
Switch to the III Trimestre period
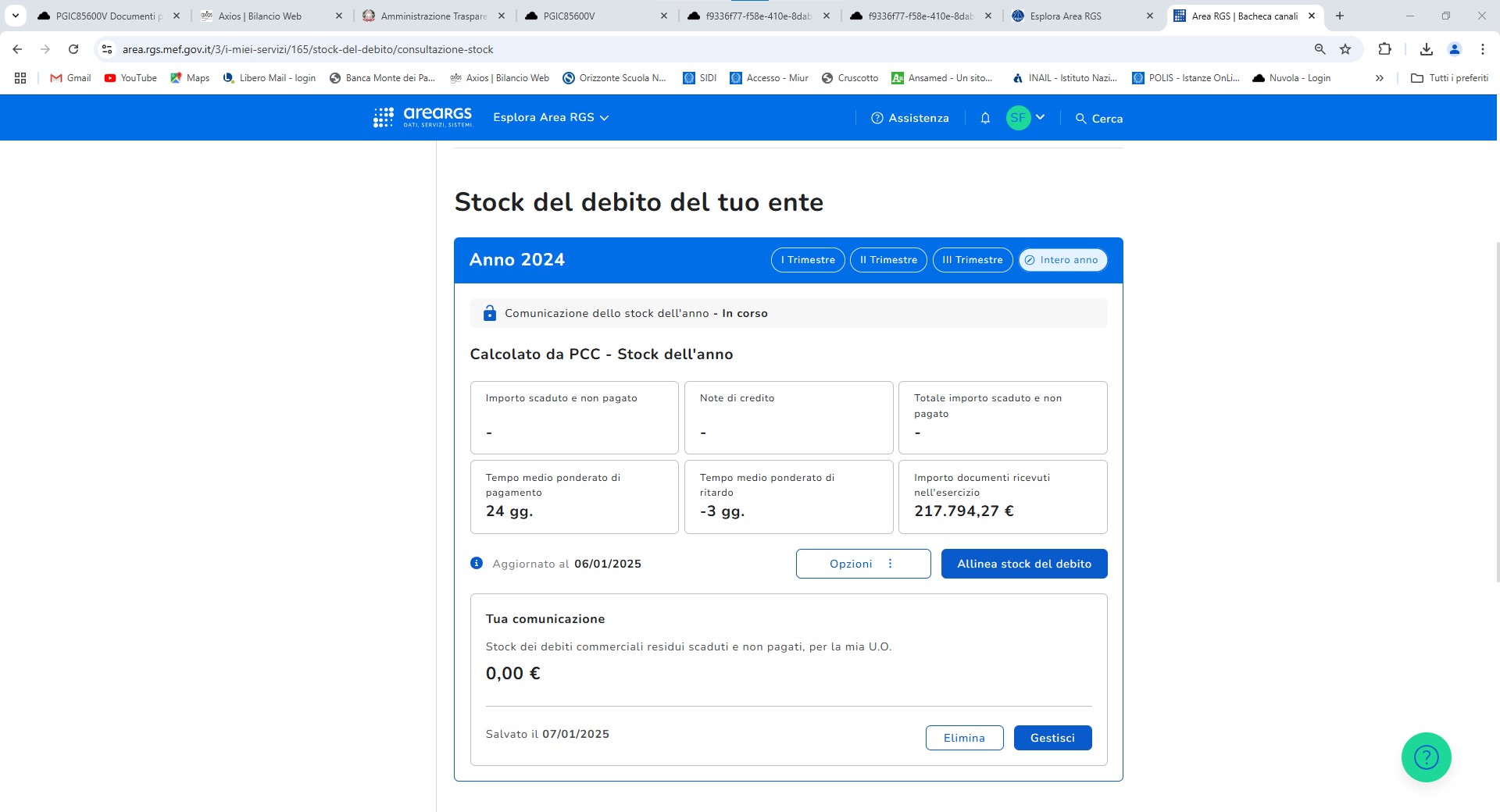coord(972,260)
